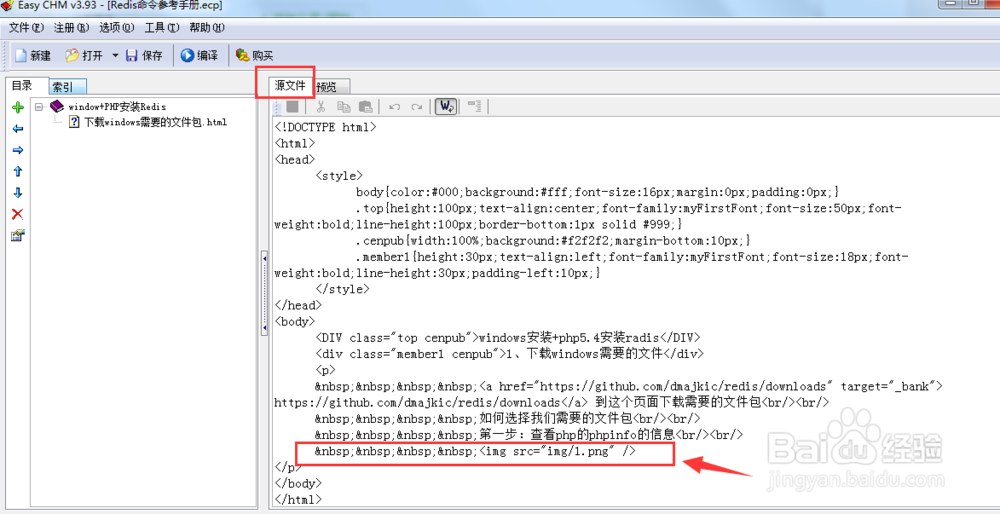Click the line with windows安装+php5.4安装radis
The height and width of the screenshot is (514, 1000).
pos(508,337)
